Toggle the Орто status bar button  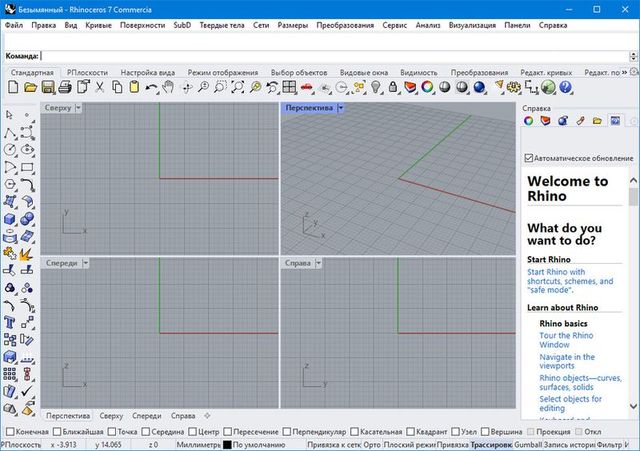(x=371, y=444)
